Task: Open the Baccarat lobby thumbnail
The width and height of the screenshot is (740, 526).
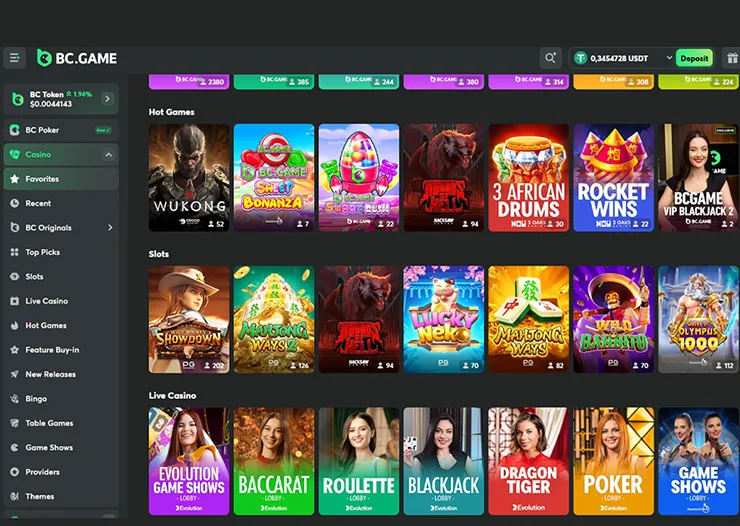Action: [274, 461]
